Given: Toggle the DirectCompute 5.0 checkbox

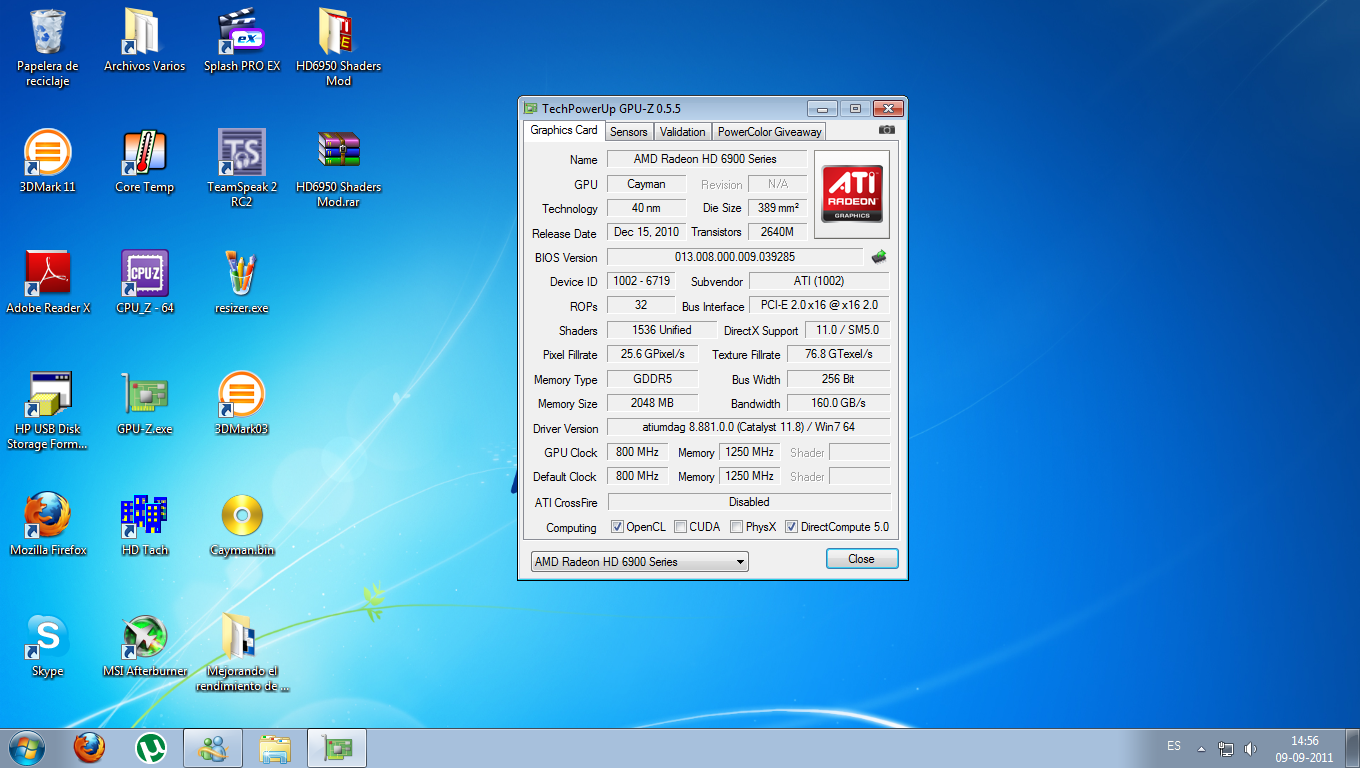Looking at the screenshot, I should pyautogui.click(x=791, y=527).
